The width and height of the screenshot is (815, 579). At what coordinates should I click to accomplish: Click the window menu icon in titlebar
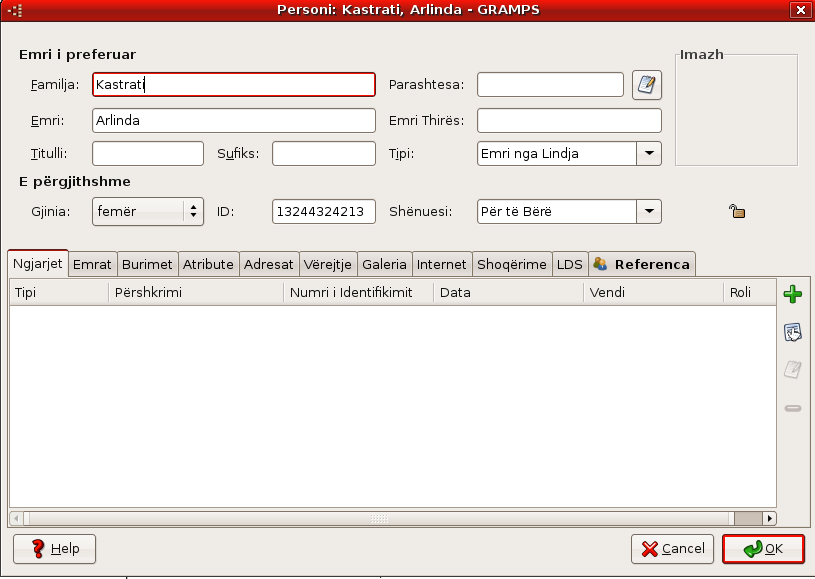(15, 10)
